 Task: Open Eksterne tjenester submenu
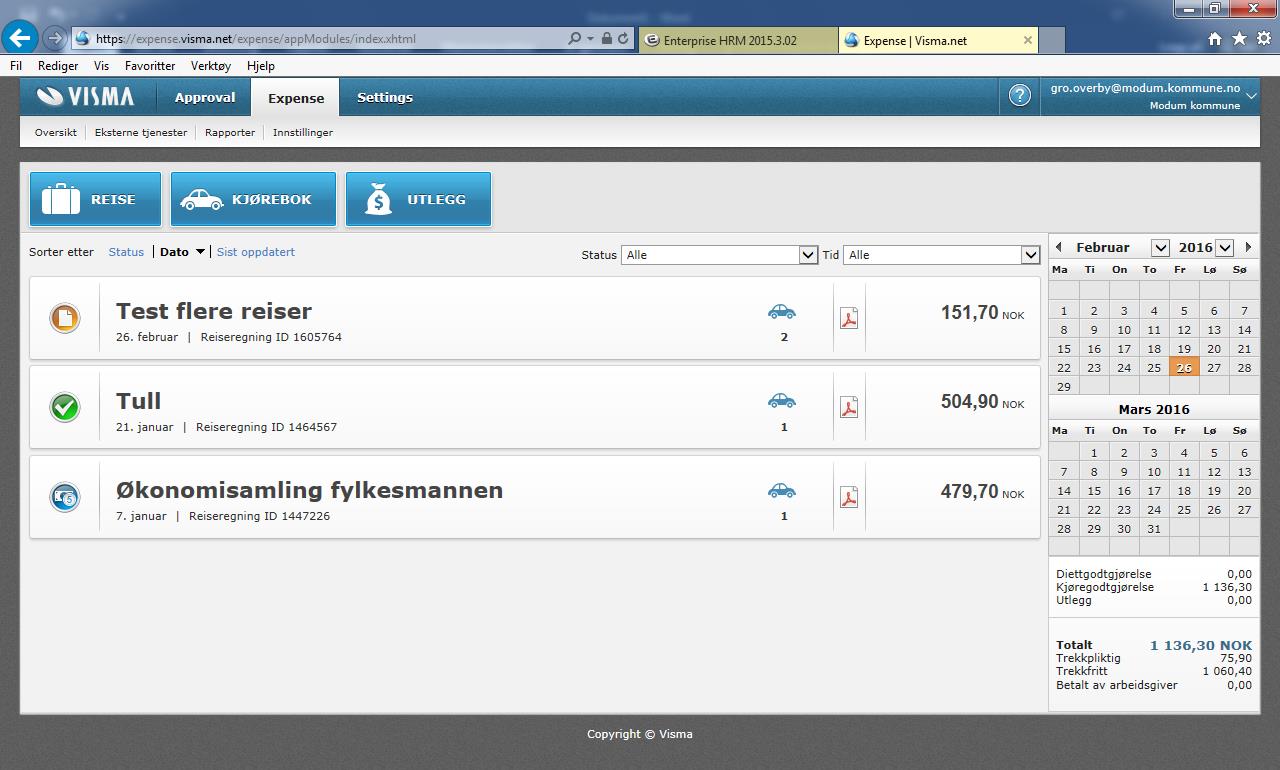pyautogui.click(x=141, y=132)
